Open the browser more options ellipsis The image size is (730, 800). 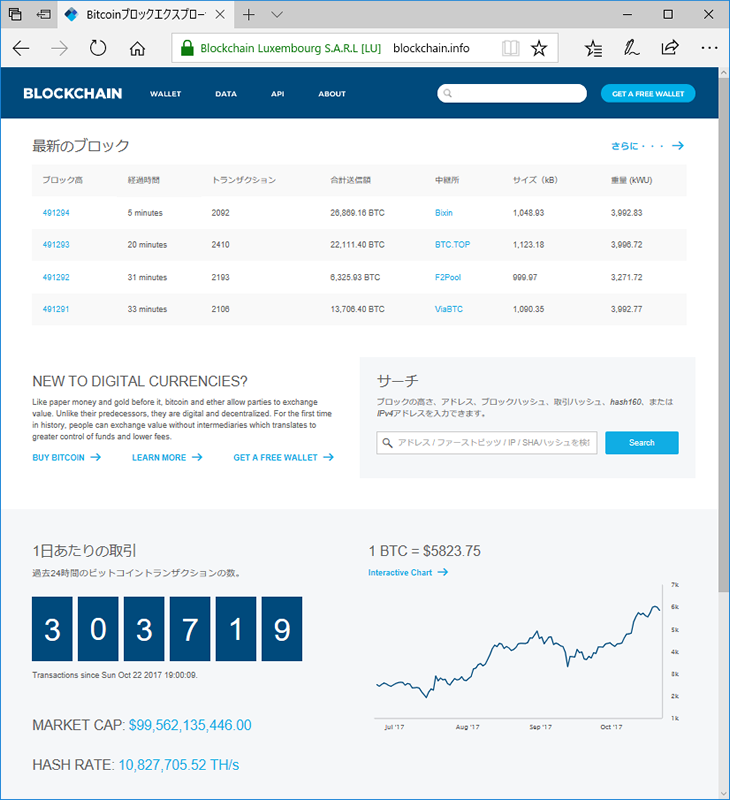coord(709,48)
